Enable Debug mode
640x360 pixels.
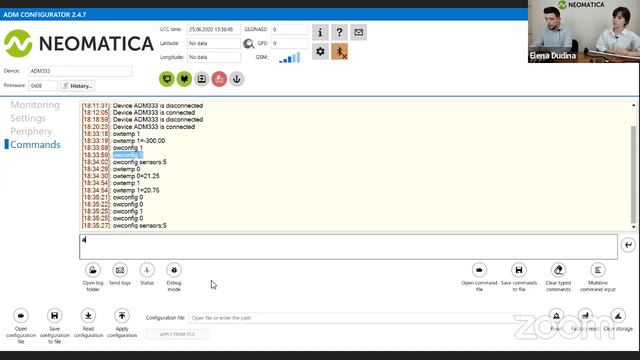click(x=174, y=270)
